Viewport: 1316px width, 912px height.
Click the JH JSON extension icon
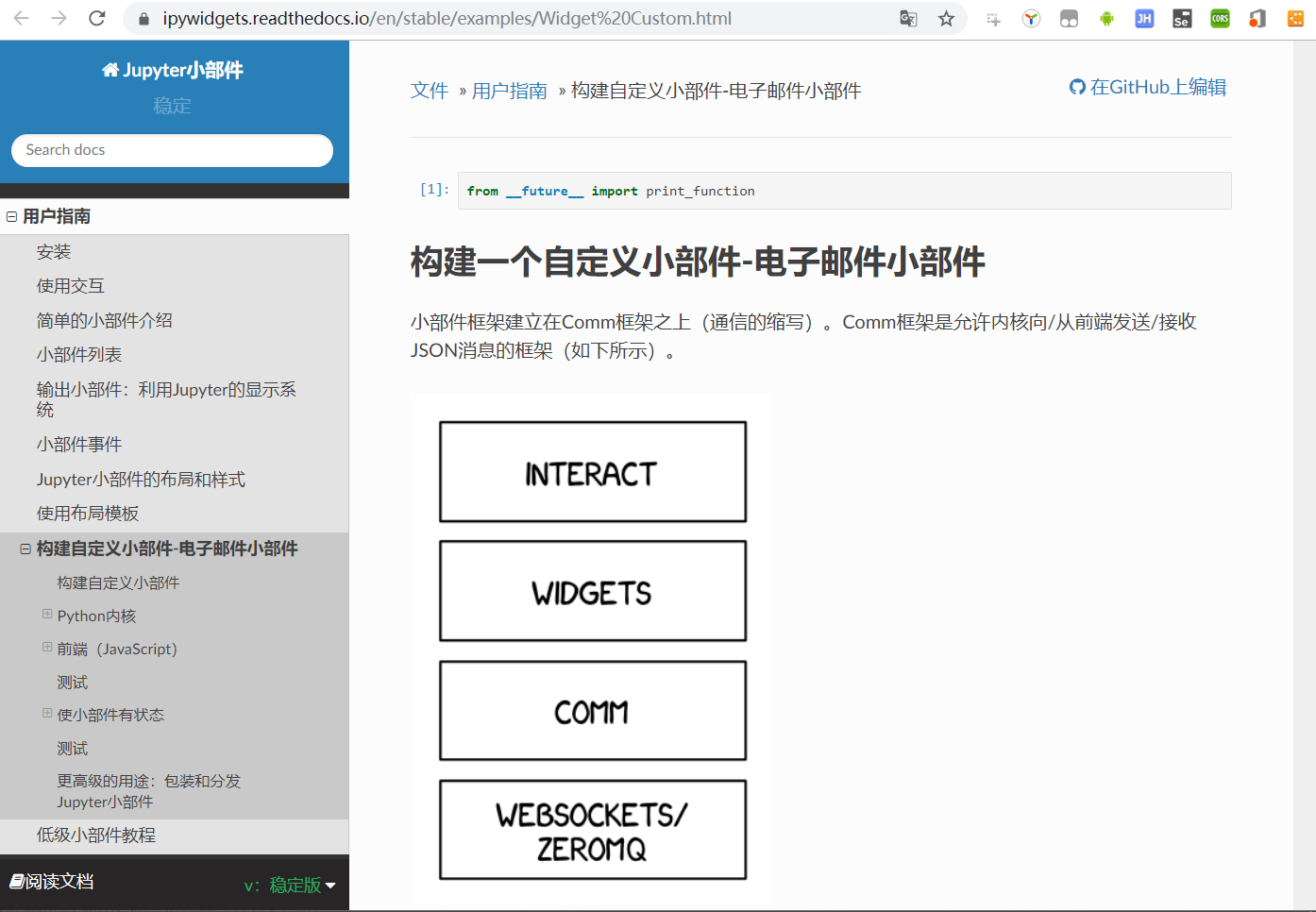pyautogui.click(x=1143, y=18)
